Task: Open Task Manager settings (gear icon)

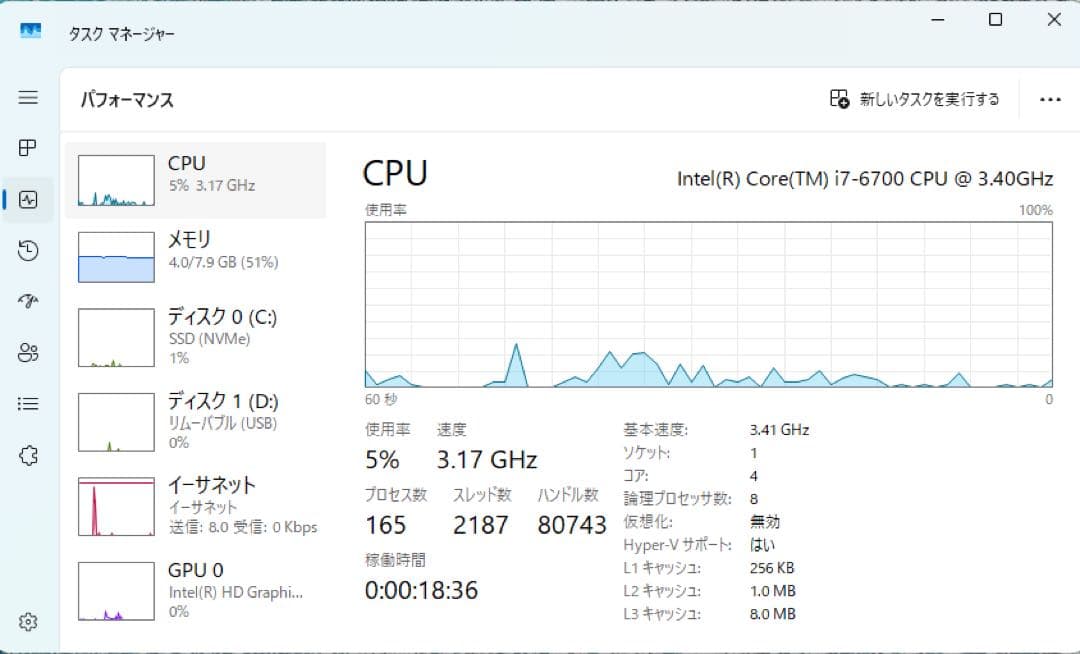Action: point(28,621)
